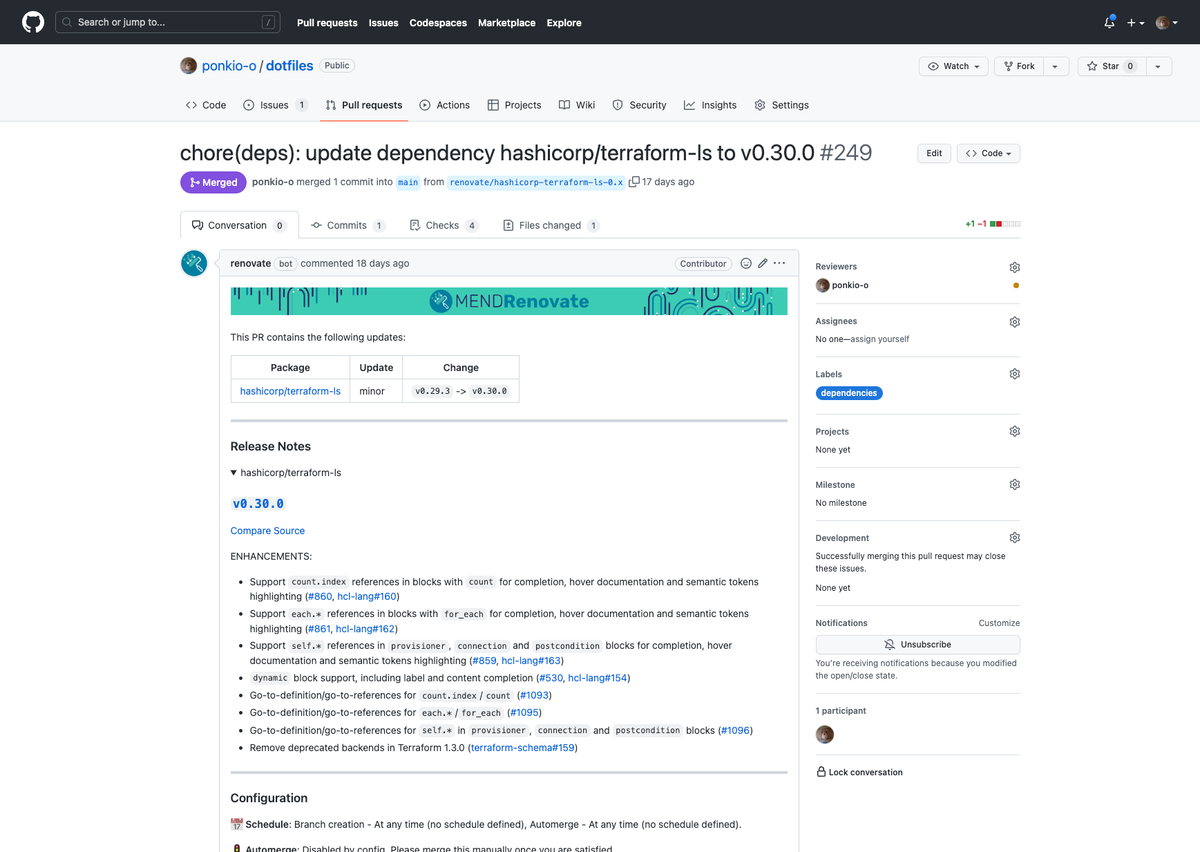The width and height of the screenshot is (1200, 852).
Task: Open the user avatar menu in header
Action: (1166, 22)
